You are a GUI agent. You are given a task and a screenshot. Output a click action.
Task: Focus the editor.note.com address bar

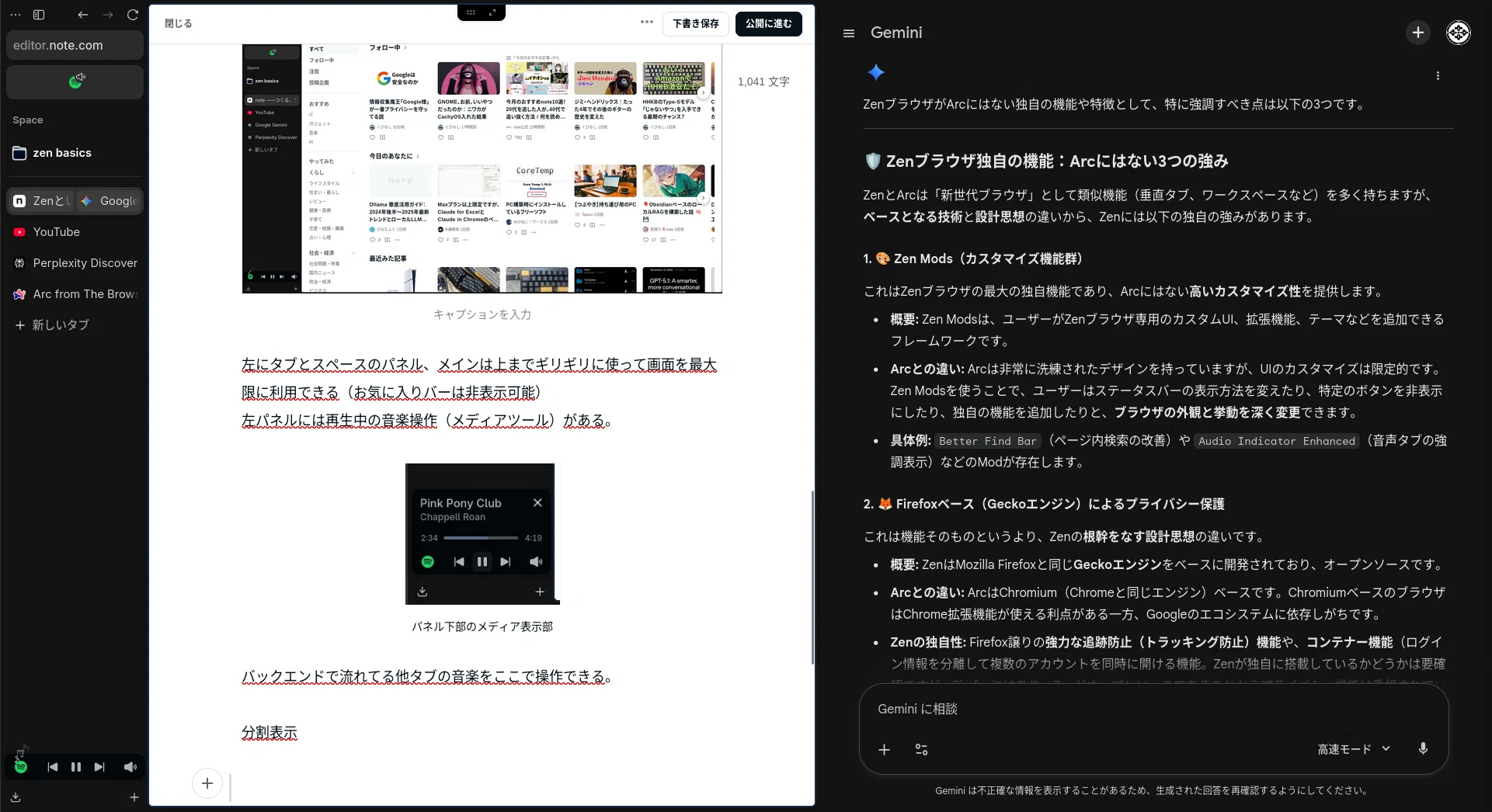(x=75, y=45)
